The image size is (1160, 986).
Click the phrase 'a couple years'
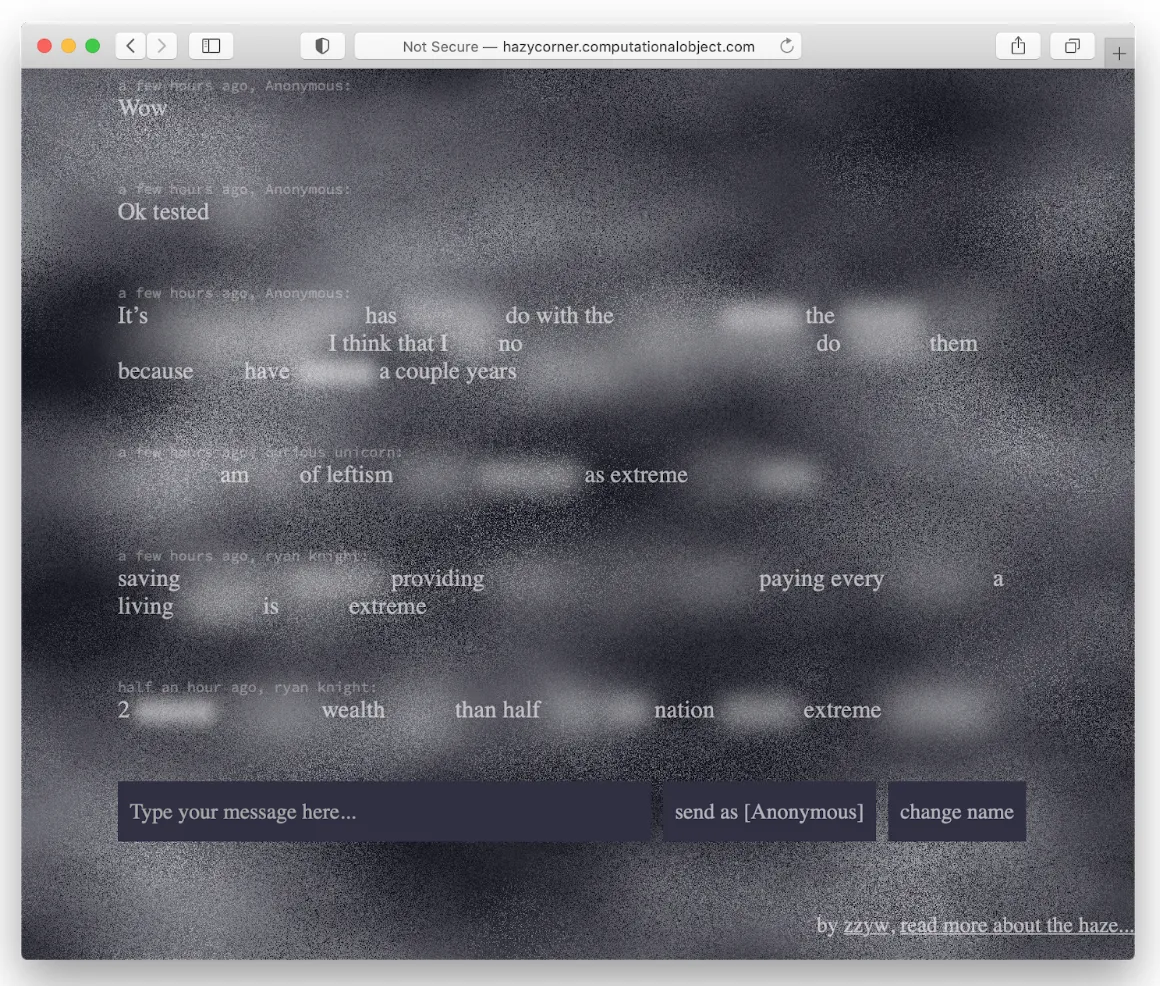[448, 371]
